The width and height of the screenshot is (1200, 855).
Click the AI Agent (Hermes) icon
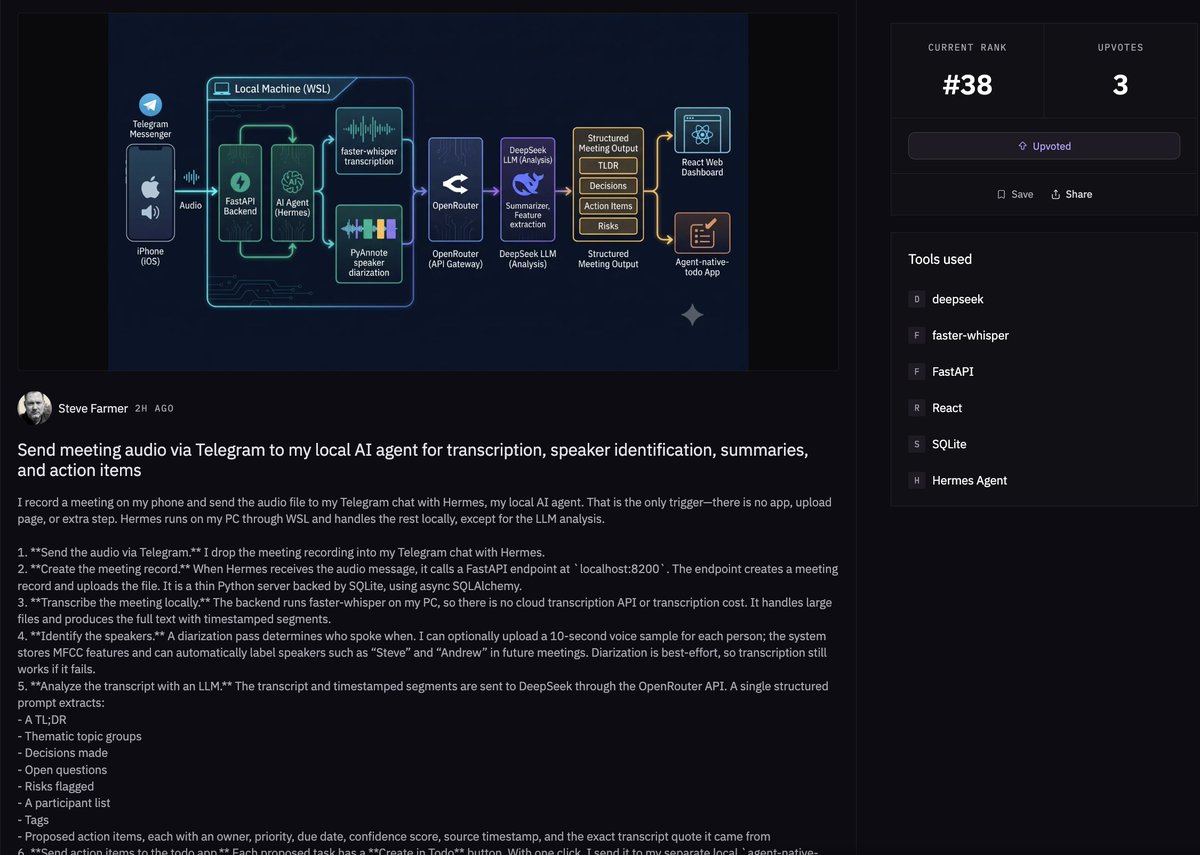292,182
